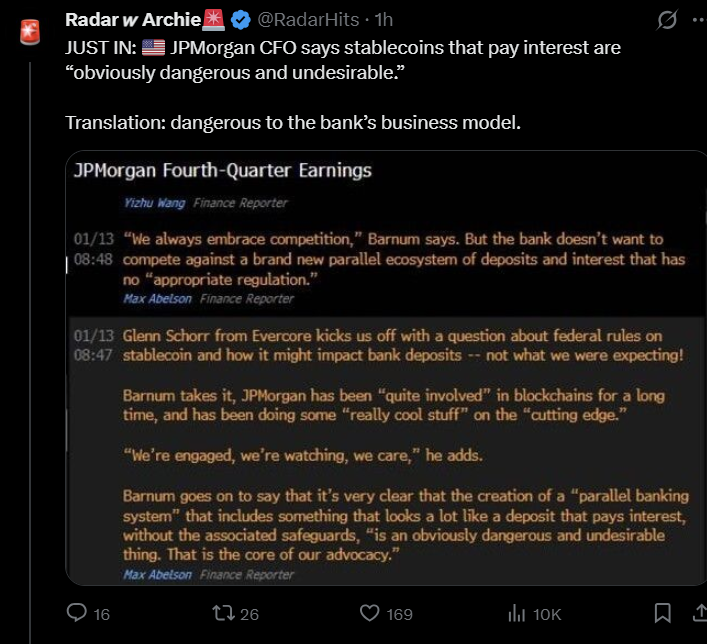Repost this tweet using the retweet icon
The height and width of the screenshot is (644, 707).
[224, 613]
